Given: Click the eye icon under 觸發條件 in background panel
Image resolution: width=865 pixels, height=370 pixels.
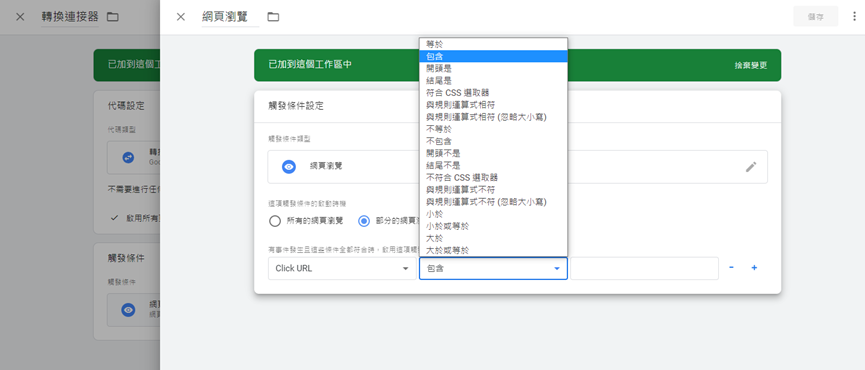Looking at the screenshot, I should [x=128, y=310].
